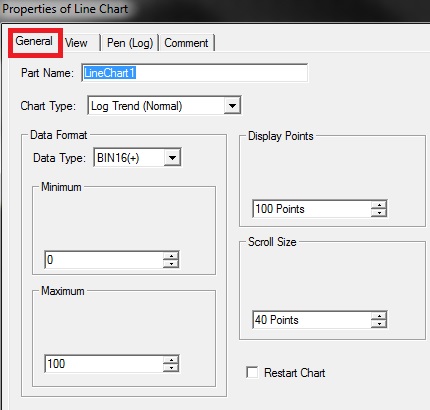The width and height of the screenshot is (430, 410).
Task: Increase the Maximum value with up arrow
Action: pyautogui.click(x=171, y=360)
